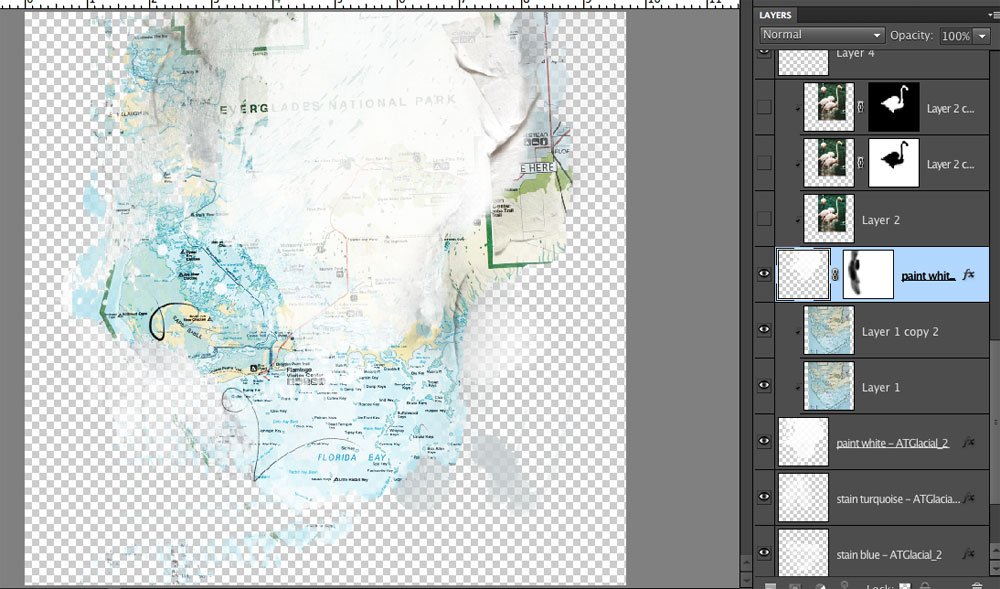The height and width of the screenshot is (589, 1000).
Task: Click the Everglades National Park text on canvas
Action: pos(339,105)
